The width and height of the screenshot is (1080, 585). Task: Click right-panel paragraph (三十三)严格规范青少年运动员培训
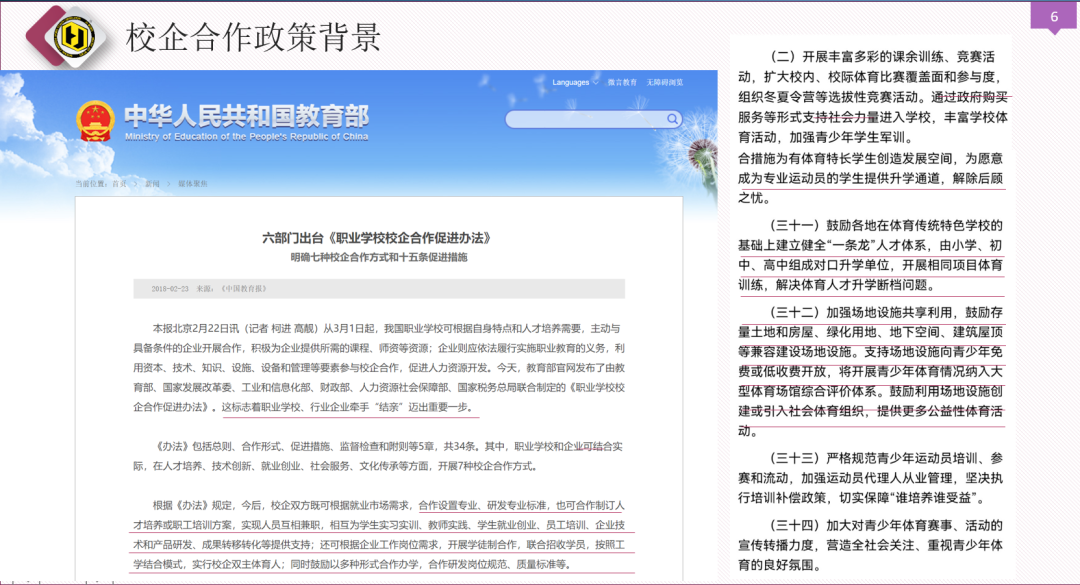coord(871,478)
